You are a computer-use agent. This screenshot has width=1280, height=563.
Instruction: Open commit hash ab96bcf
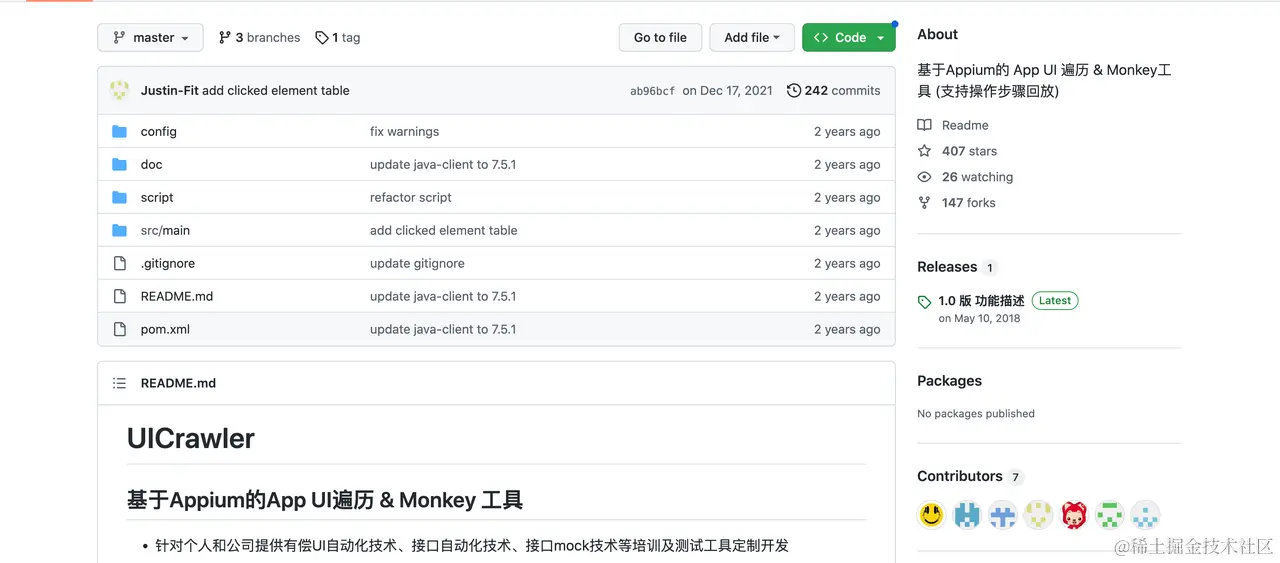tap(652, 90)
